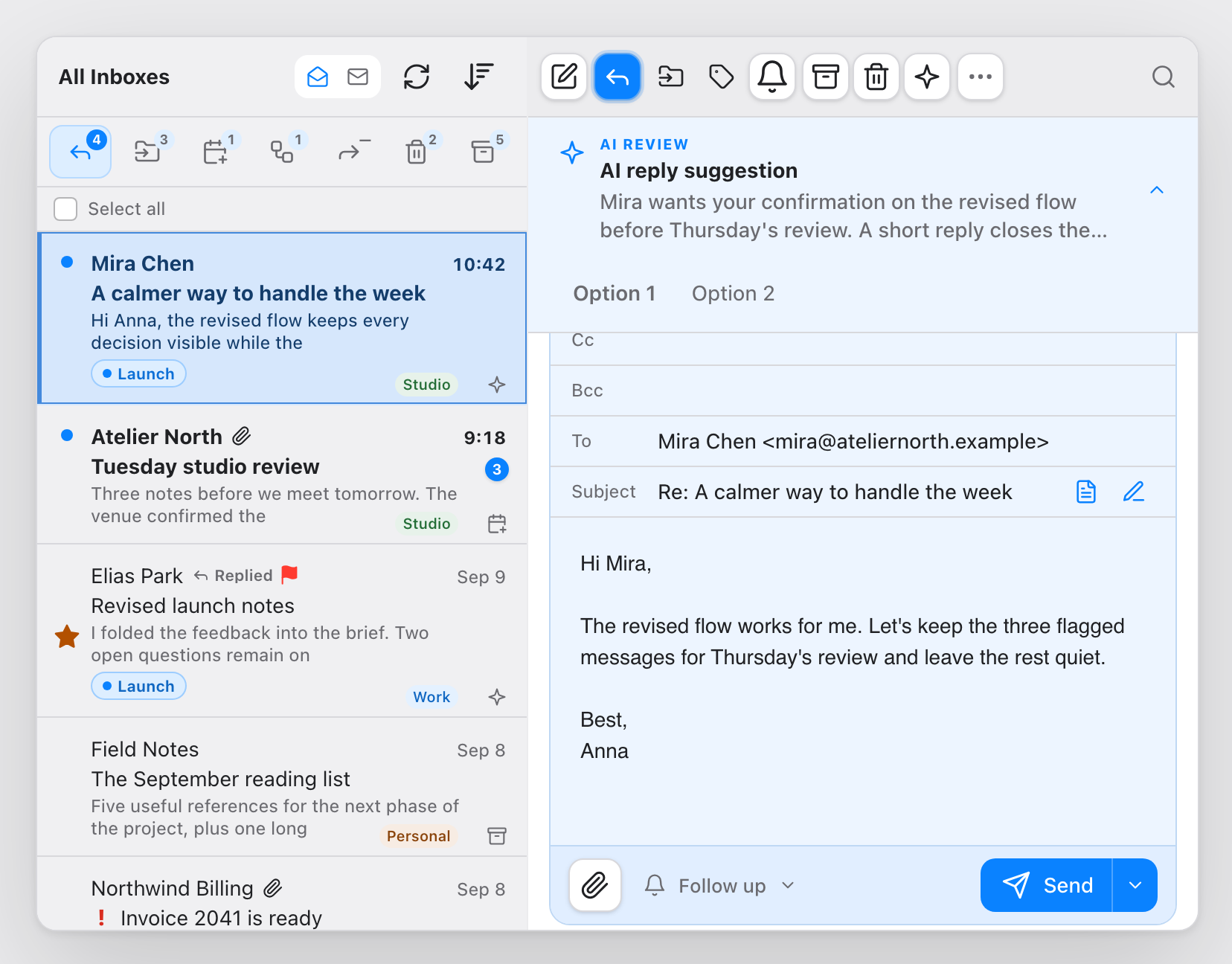Insert template using Subject row document icon
Screen dimensions: 1232x964
point(1086,492)
